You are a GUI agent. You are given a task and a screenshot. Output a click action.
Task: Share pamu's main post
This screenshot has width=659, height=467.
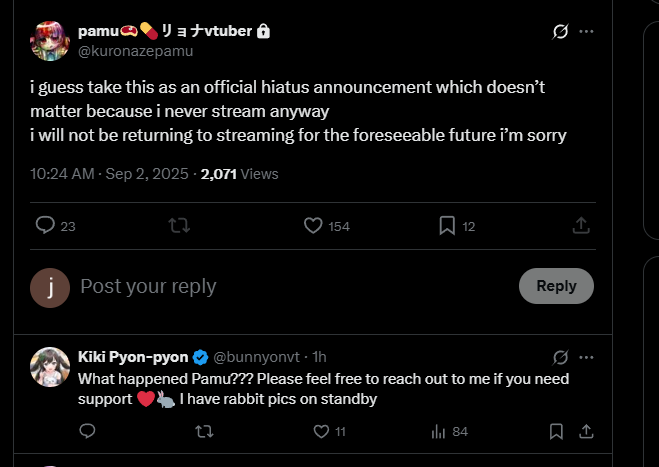tap(580, 226)
